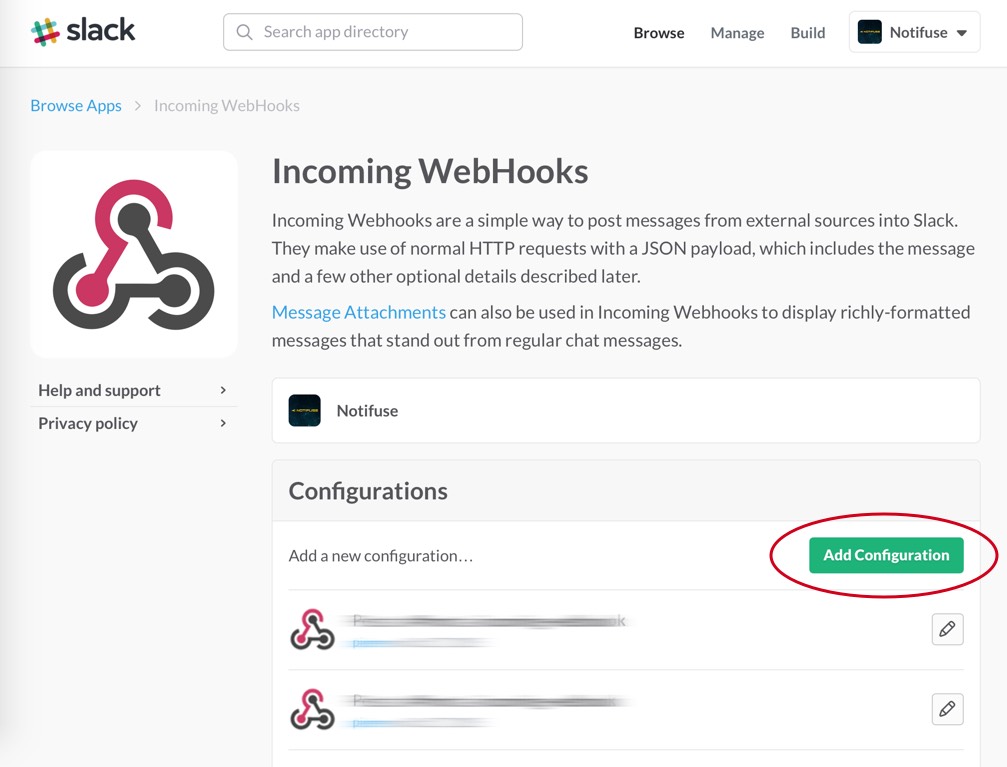Click the 'Add a new configuration…' text
The image size is (1007, 767).
(381, 556)
